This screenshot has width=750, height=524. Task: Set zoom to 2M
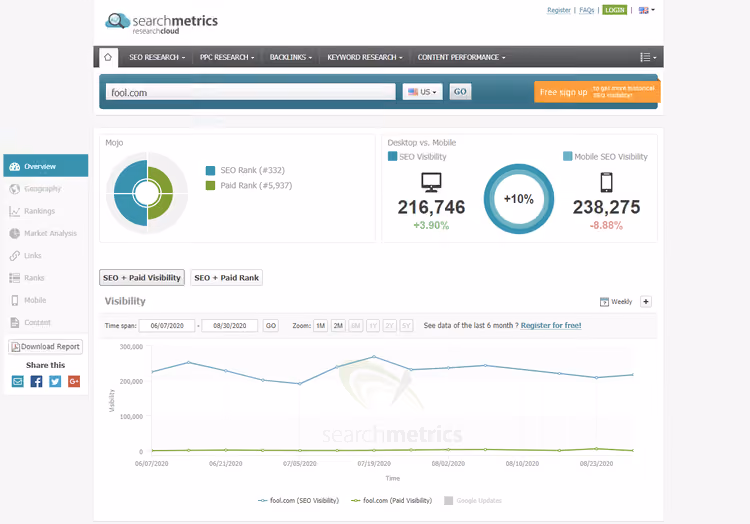(338, 326)
